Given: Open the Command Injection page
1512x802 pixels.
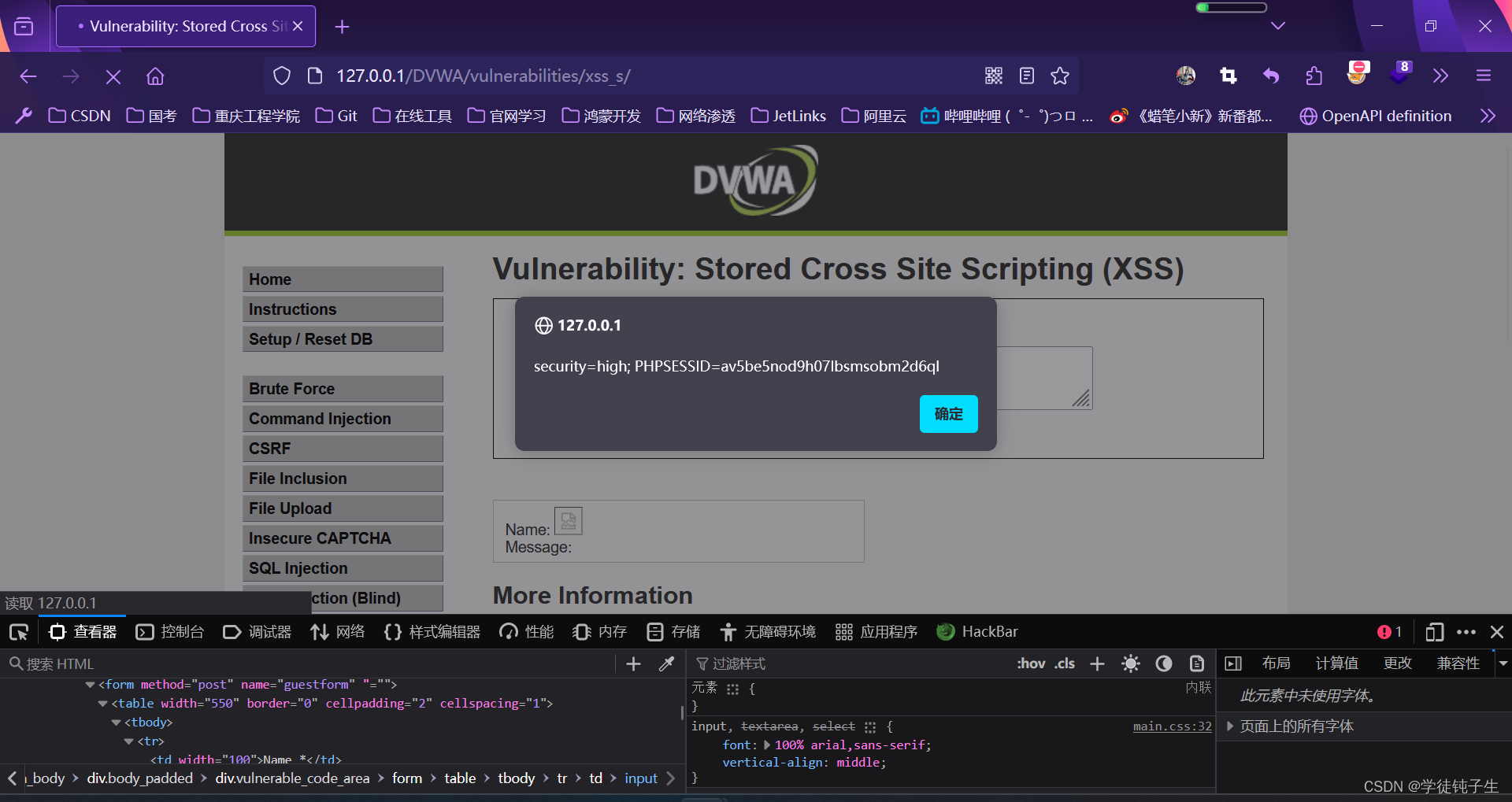Looking at the screenshot, I should 343,419.
